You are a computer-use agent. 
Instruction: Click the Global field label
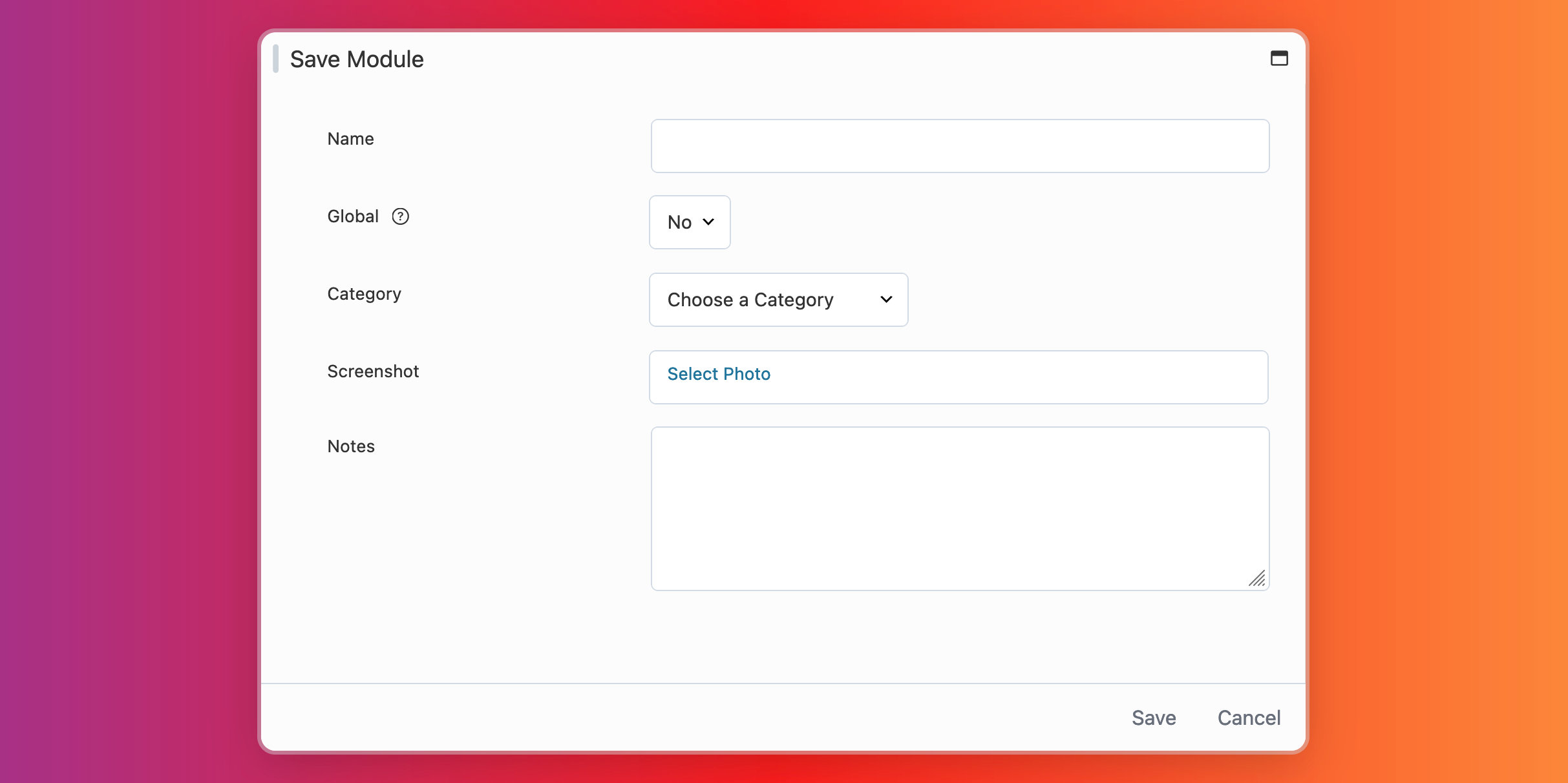coord(352,216)
